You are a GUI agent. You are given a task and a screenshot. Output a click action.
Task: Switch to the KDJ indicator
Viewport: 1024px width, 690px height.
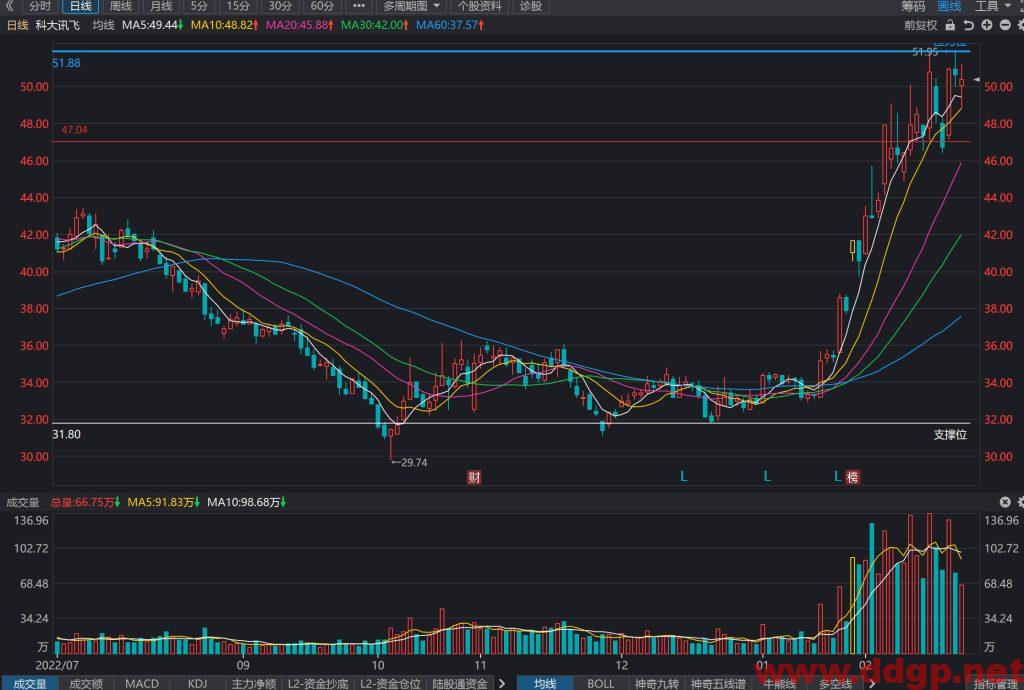[197, 683]
